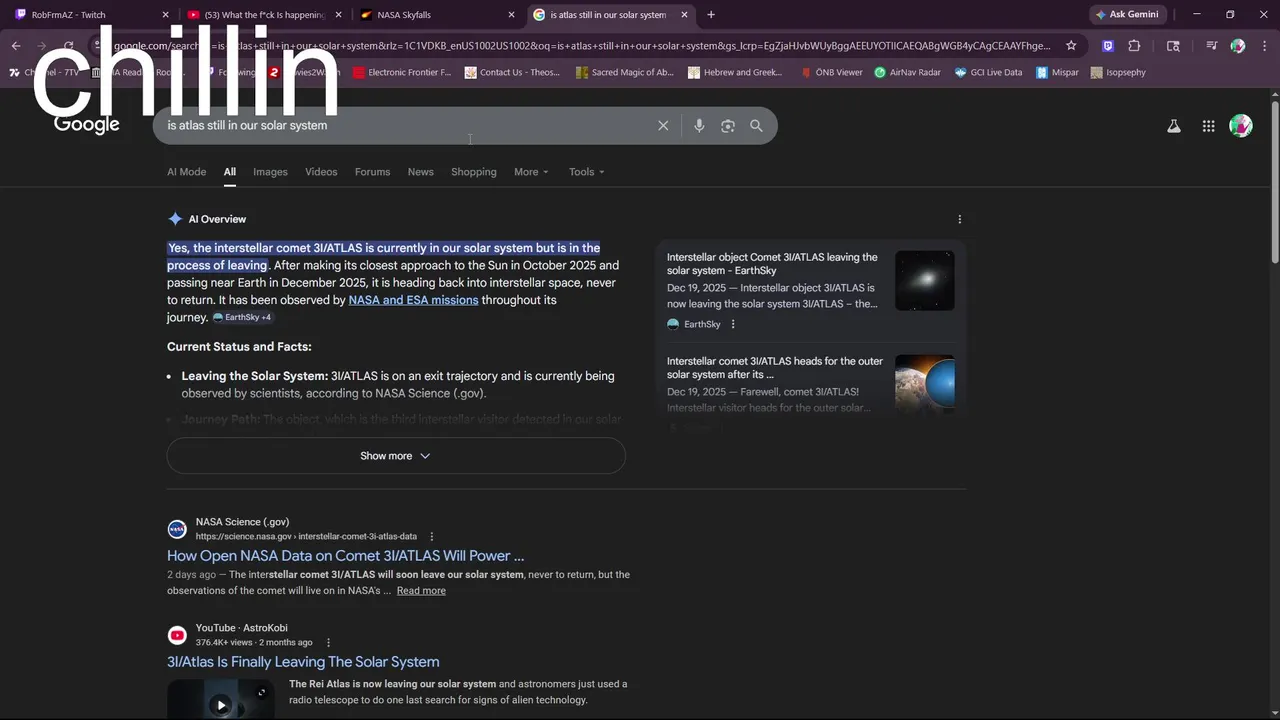Start voice search with the microphone icon
1280x720 pixels.
coord(699,126)
